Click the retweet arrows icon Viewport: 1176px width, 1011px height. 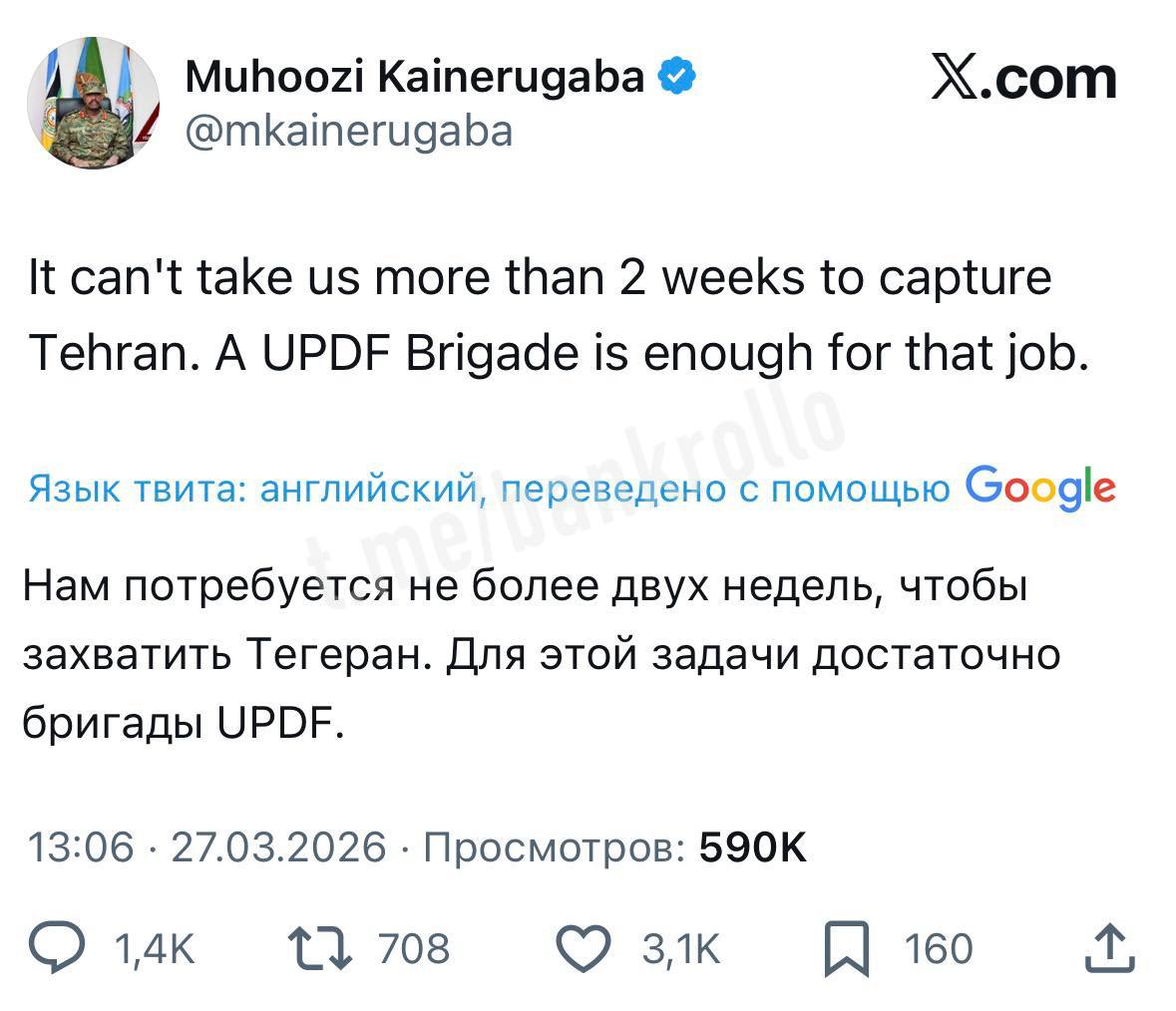(318, 947)
